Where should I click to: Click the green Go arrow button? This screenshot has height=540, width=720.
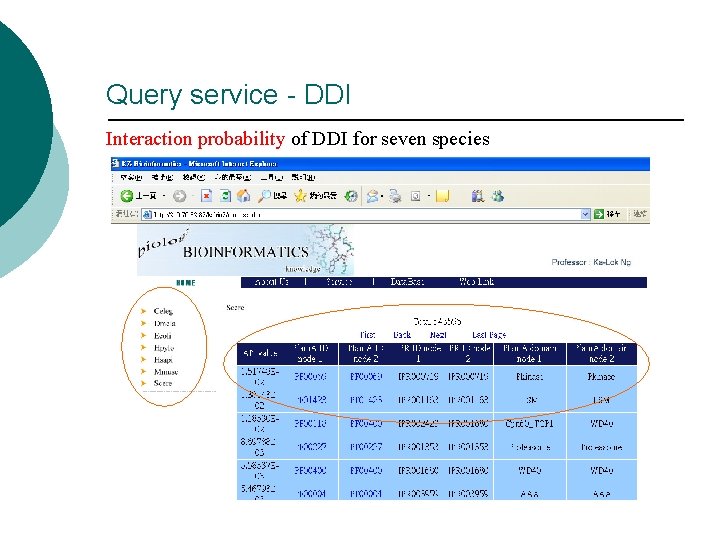[x=599, y=214]
